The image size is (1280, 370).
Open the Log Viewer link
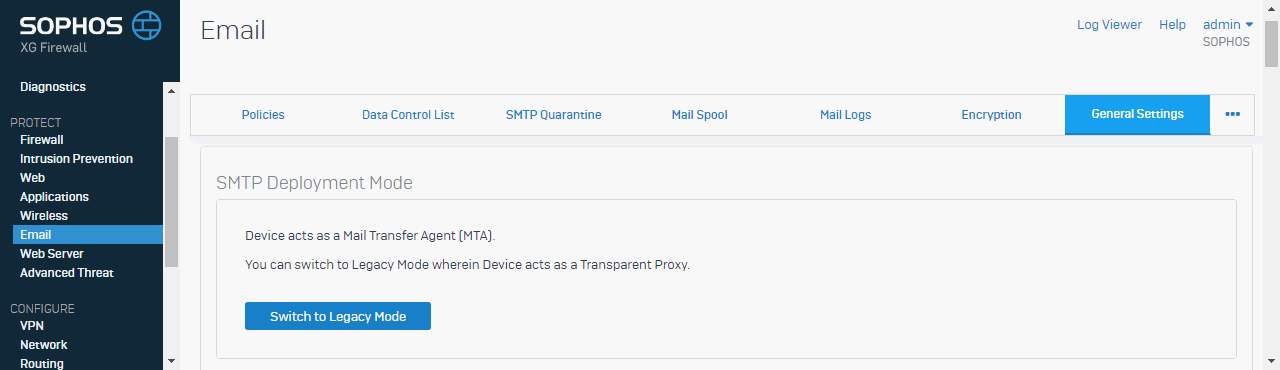pos(1109,24)
